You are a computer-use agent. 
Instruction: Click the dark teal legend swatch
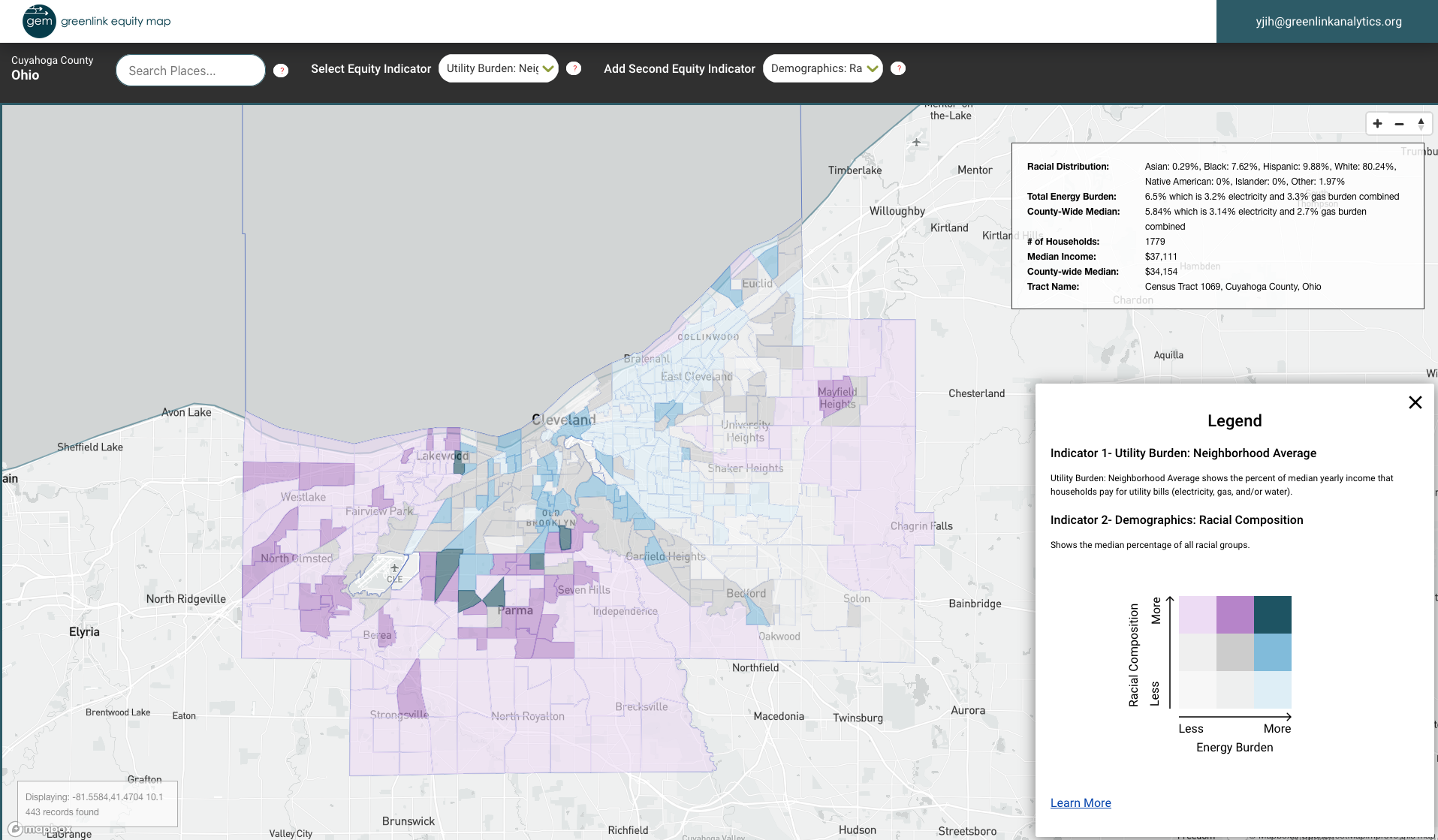pos(1272,615)
